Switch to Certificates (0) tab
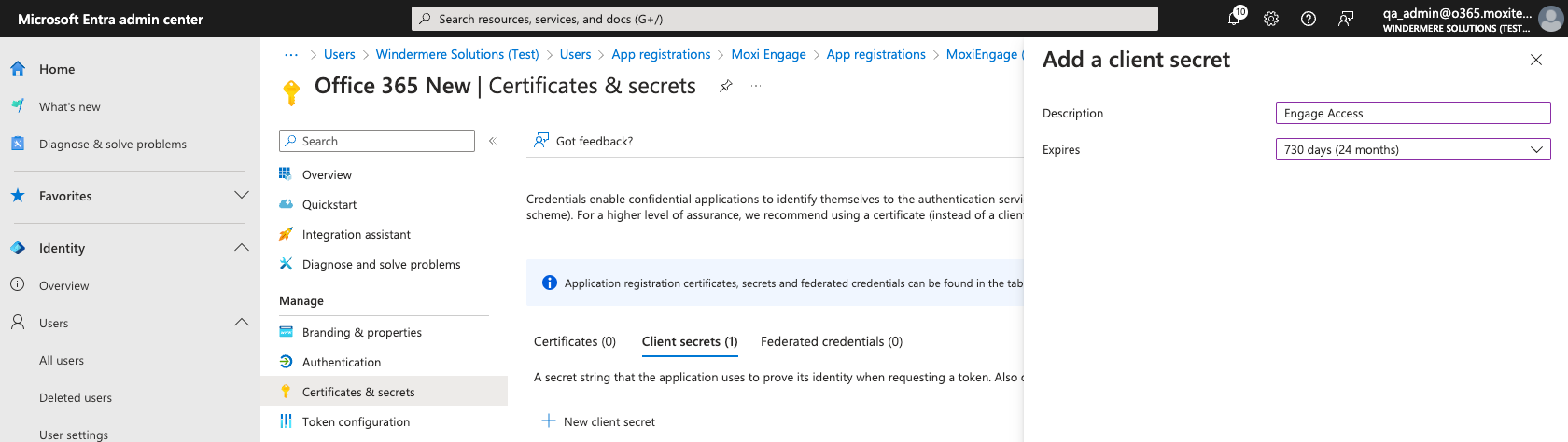 click(575, 341)
